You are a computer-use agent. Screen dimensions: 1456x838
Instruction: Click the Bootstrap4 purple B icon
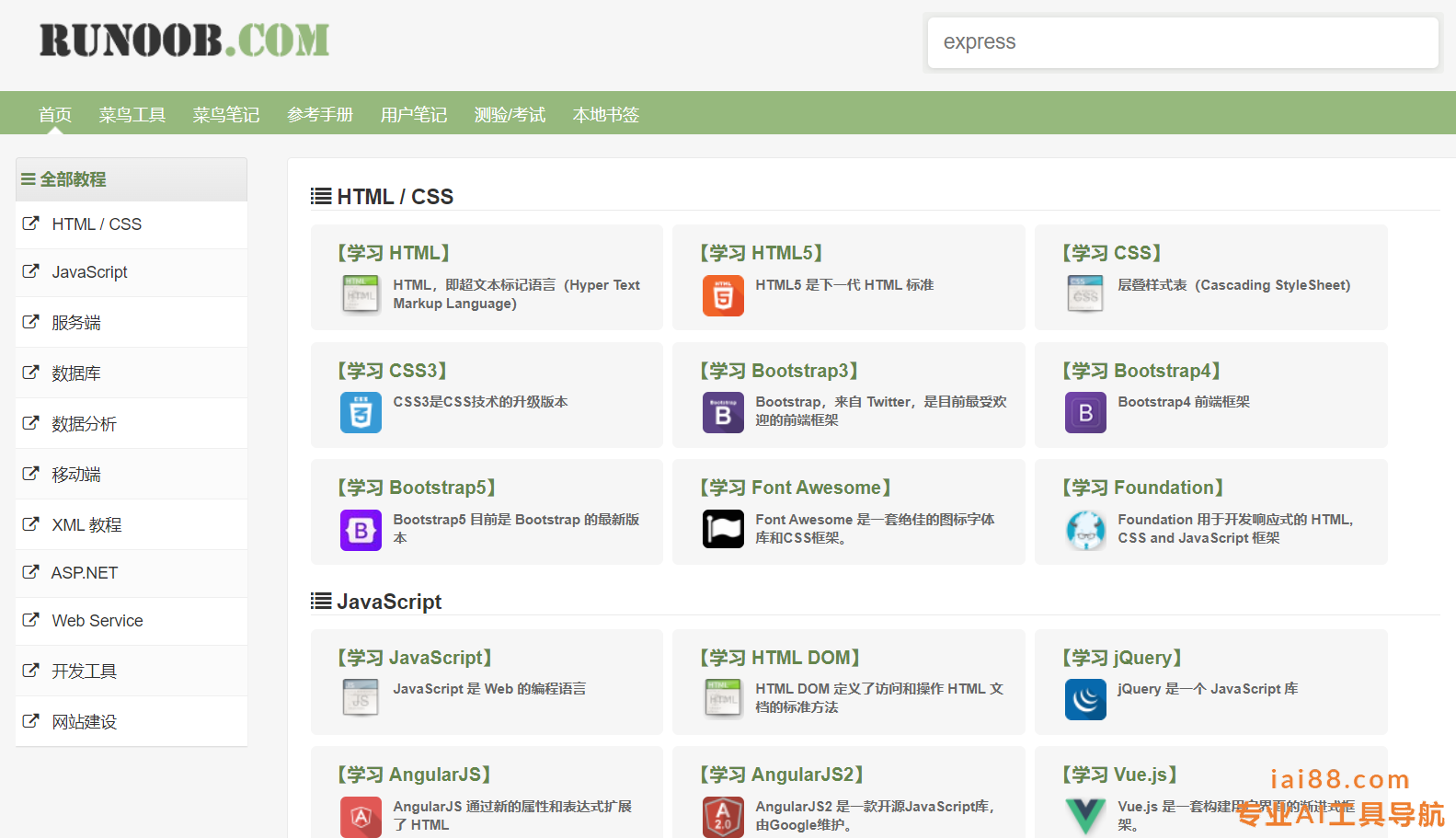[1085, 412]
